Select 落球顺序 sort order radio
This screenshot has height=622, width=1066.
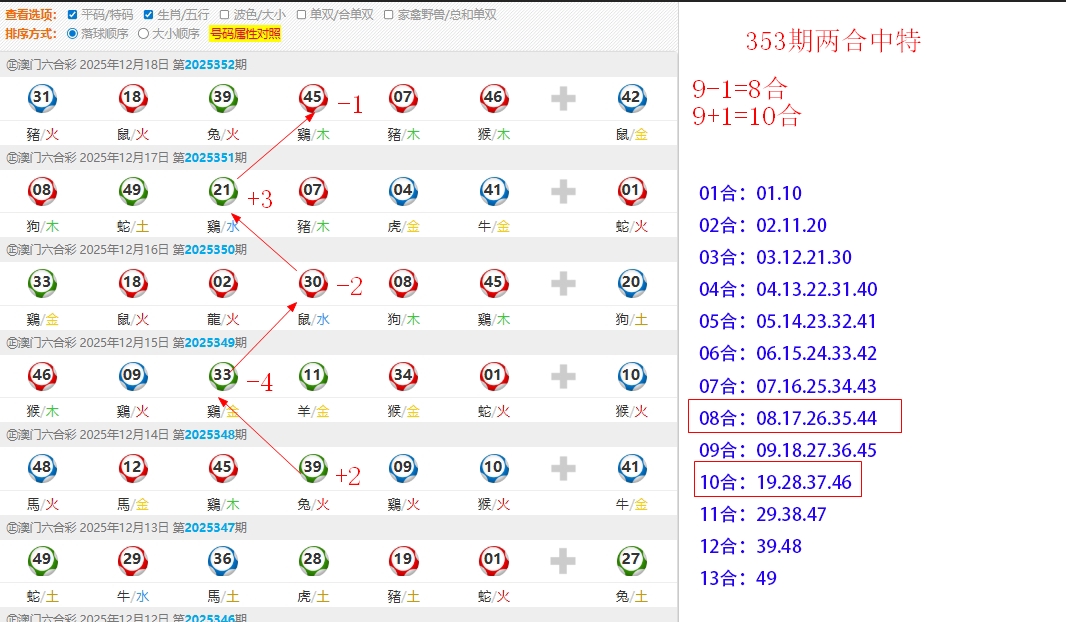72,33
